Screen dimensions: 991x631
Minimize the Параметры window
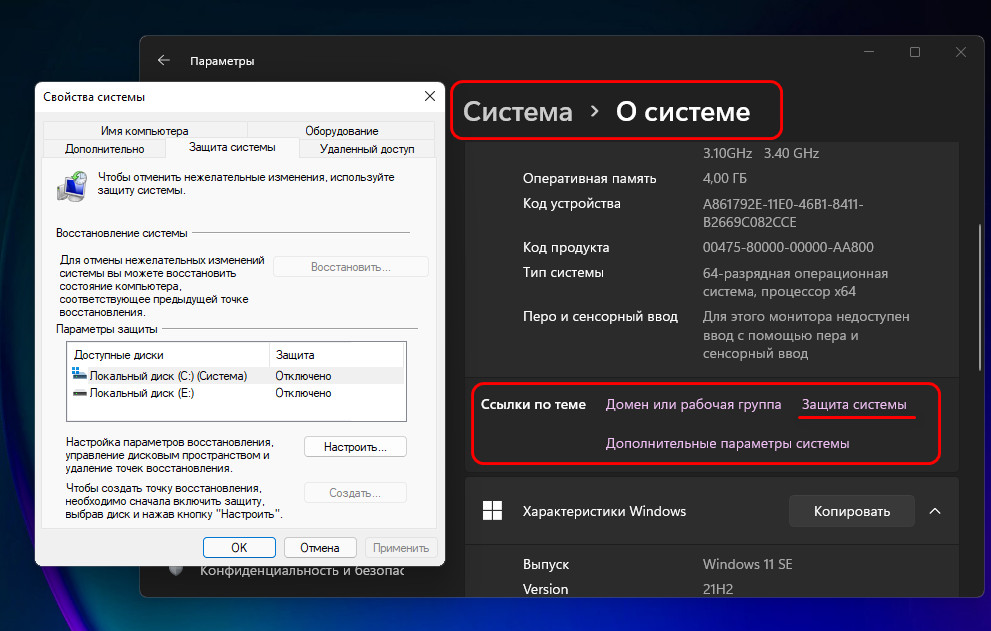point(869,52)
